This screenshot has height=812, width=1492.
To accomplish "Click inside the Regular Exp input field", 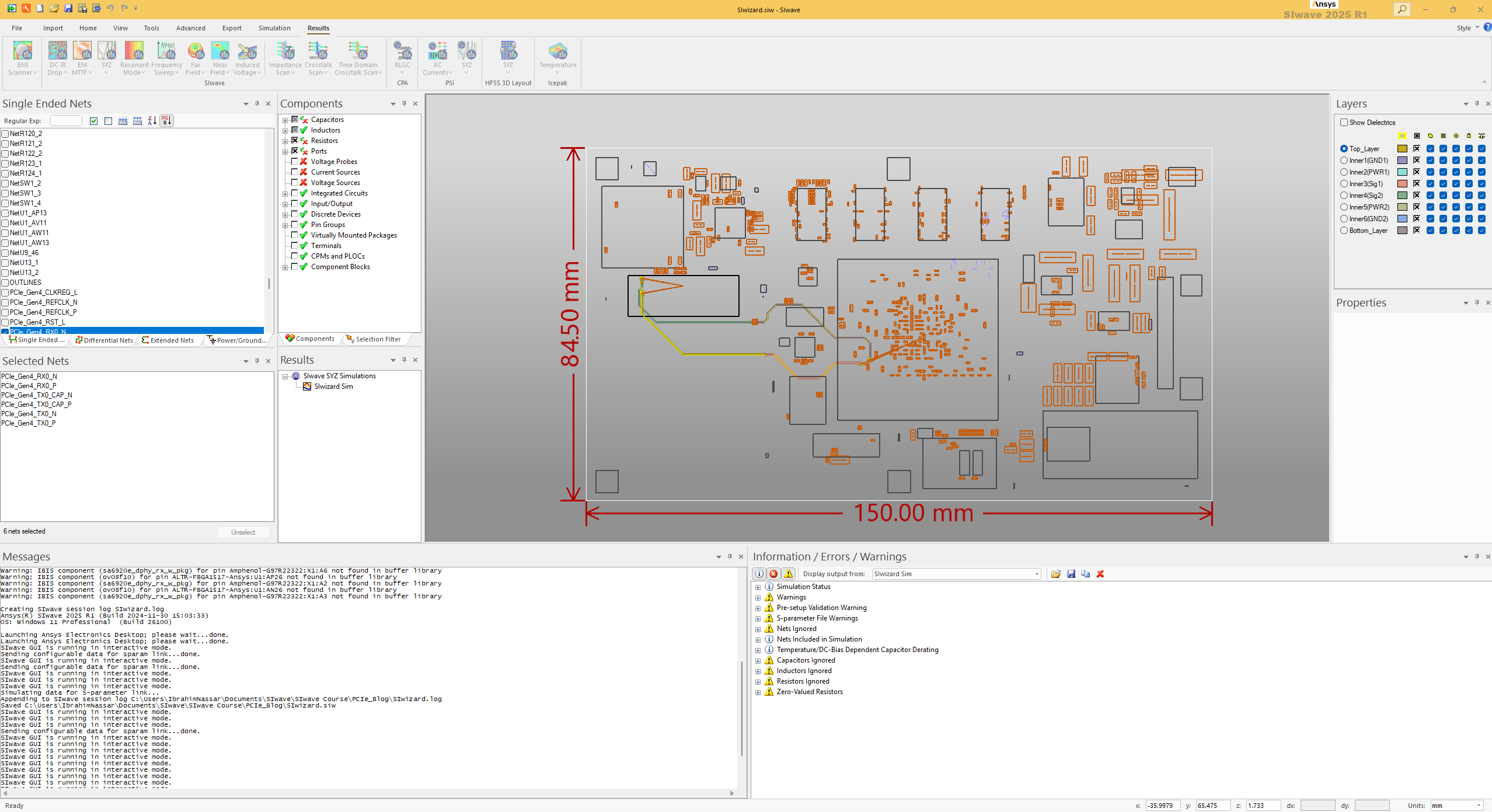I will point(65,121).
